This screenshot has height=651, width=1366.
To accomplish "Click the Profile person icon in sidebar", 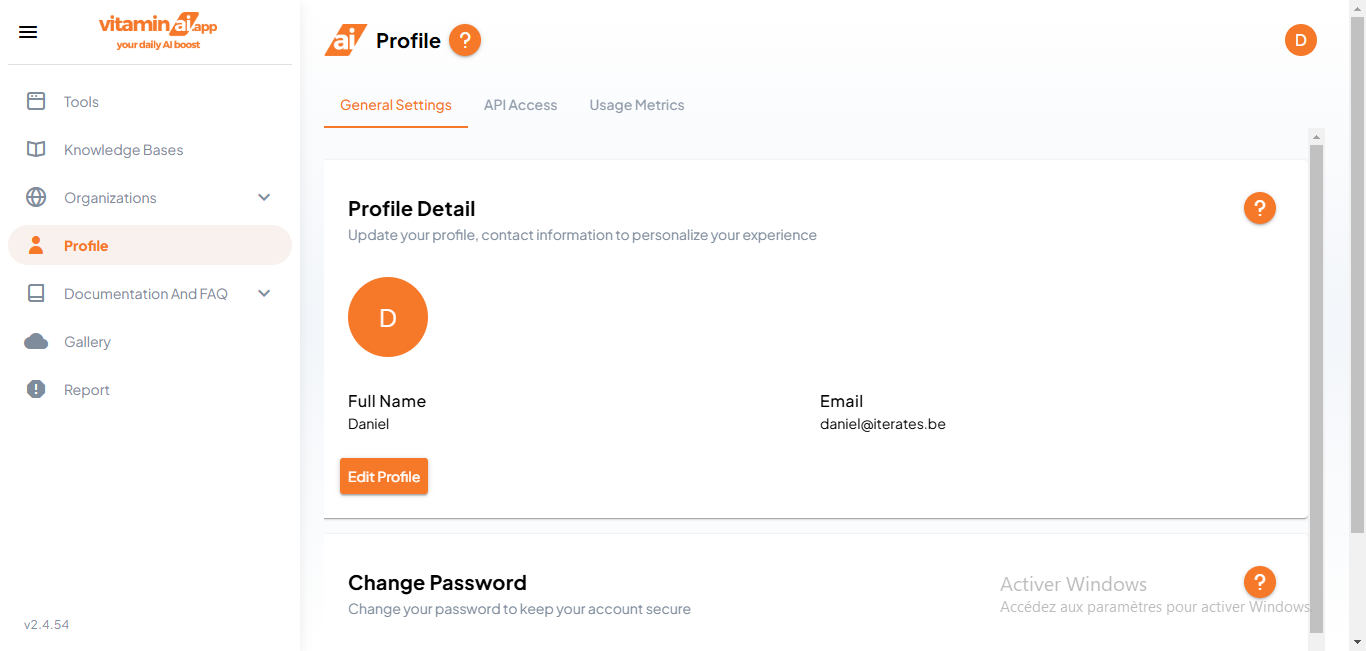I will coord(36,245).
